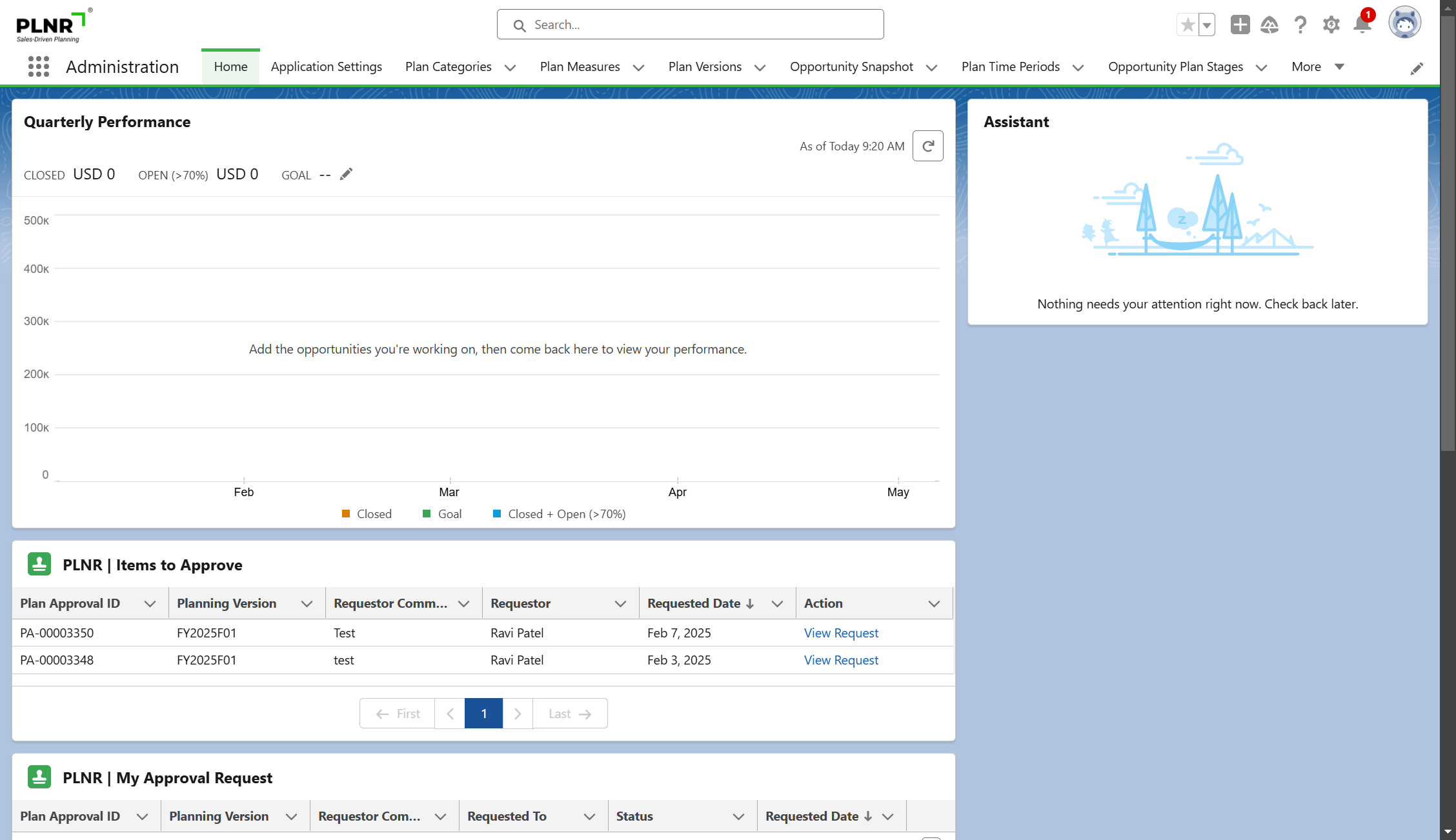Click the edit navigation pencil icon
The height and width of the screenshot is (840, 1456).
1417,68
